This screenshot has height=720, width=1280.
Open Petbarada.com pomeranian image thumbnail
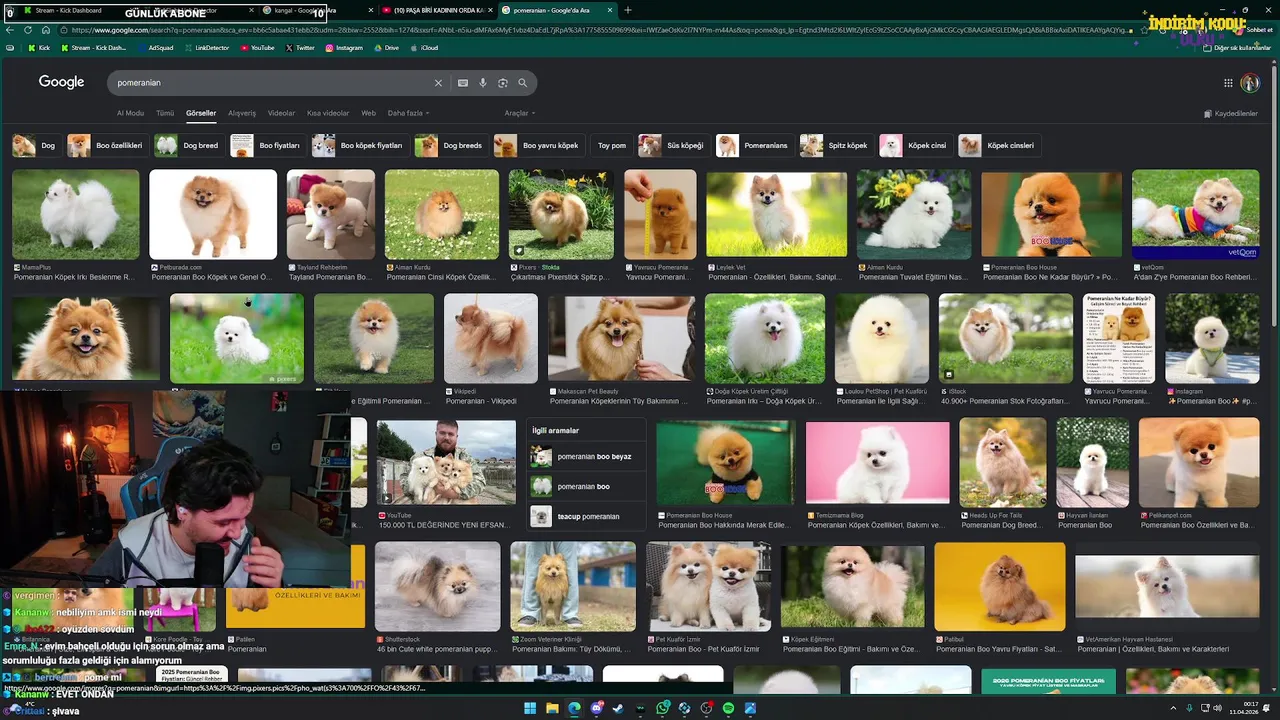tap(213, 214)
